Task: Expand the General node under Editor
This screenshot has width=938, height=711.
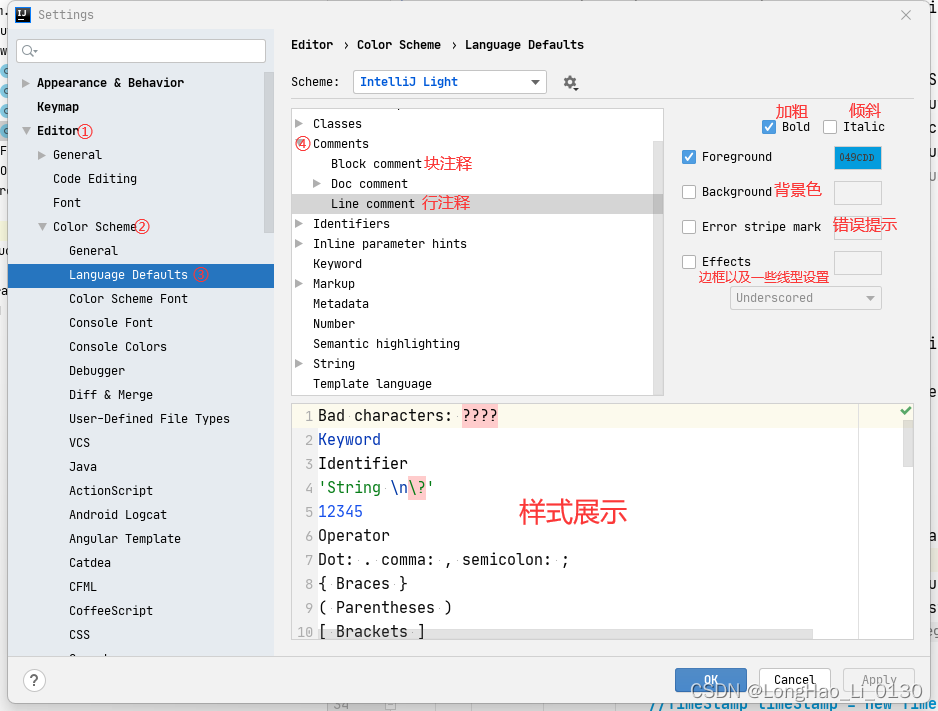Action: coord(42,155)
